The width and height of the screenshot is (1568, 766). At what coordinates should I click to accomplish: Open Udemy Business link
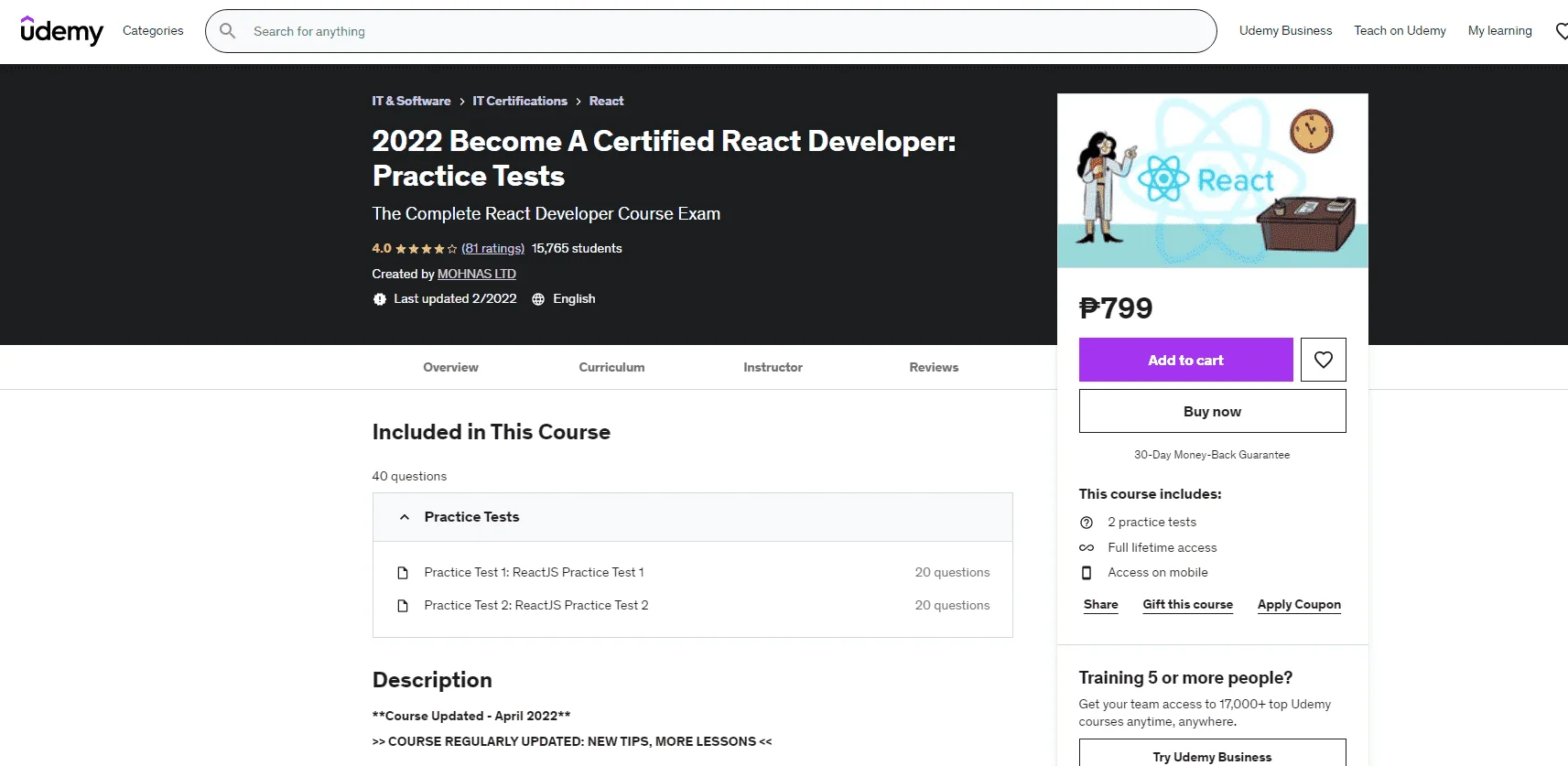coord(1285,31)
